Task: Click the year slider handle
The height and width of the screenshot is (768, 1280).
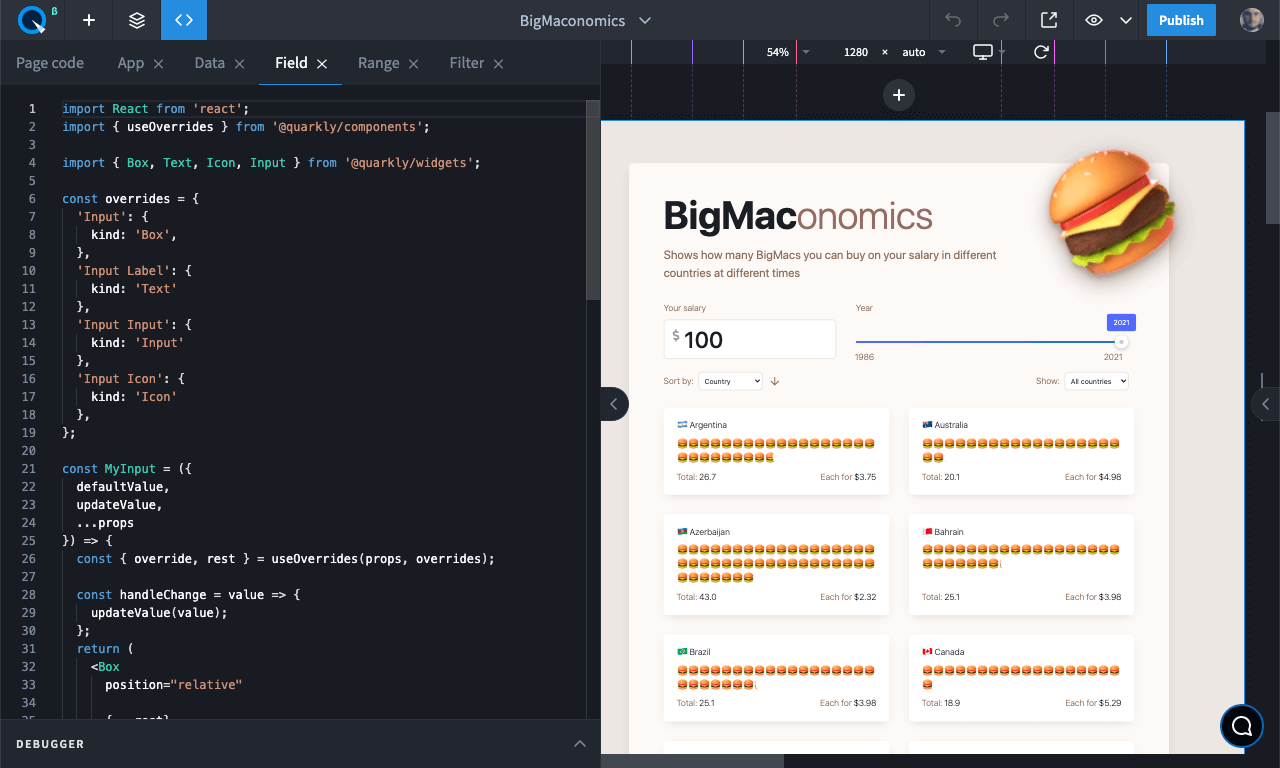Action: coord(1121,342)
